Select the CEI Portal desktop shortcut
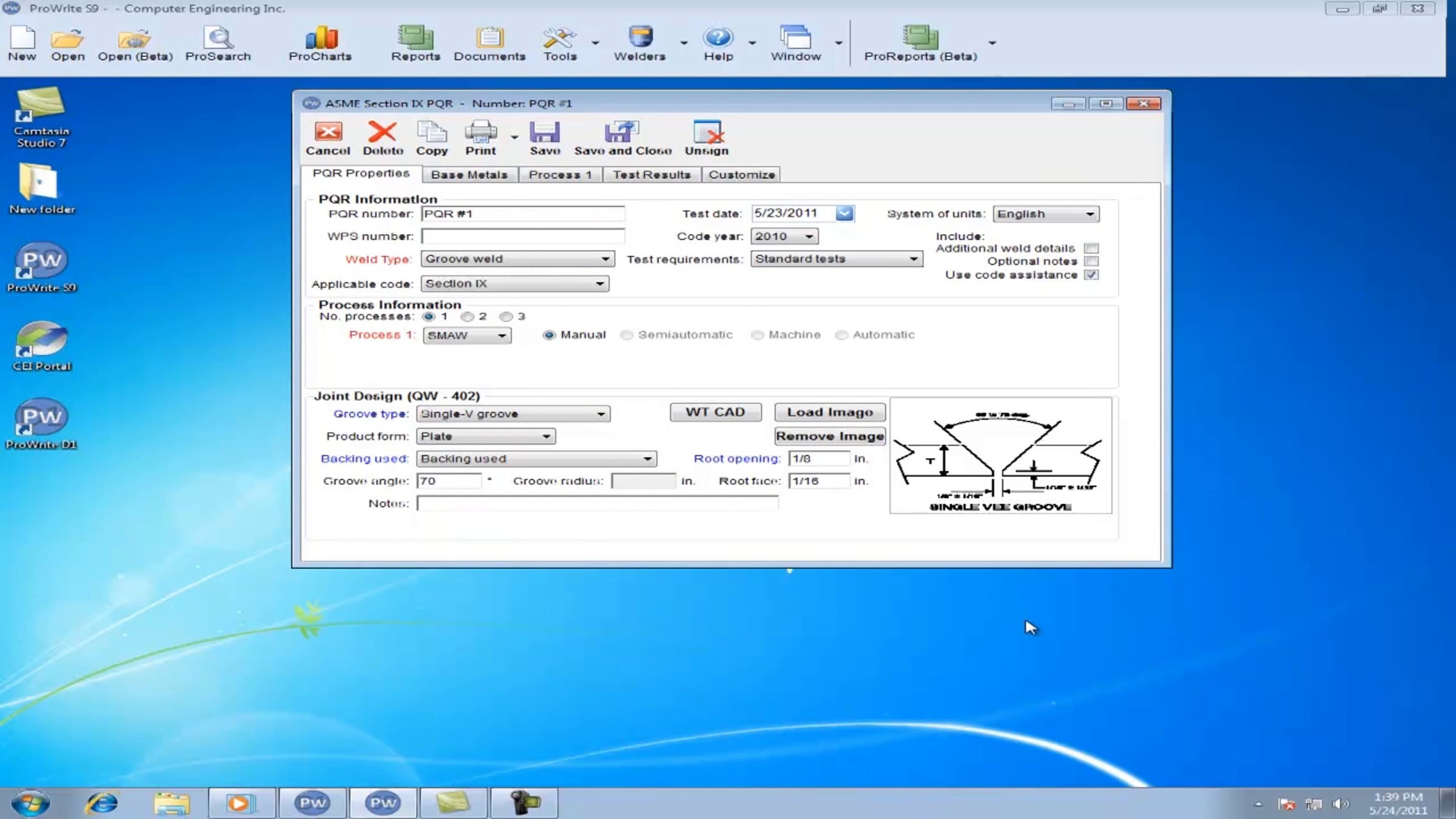1456x819 pixels. pyautogui.click(x=42, y=346)
